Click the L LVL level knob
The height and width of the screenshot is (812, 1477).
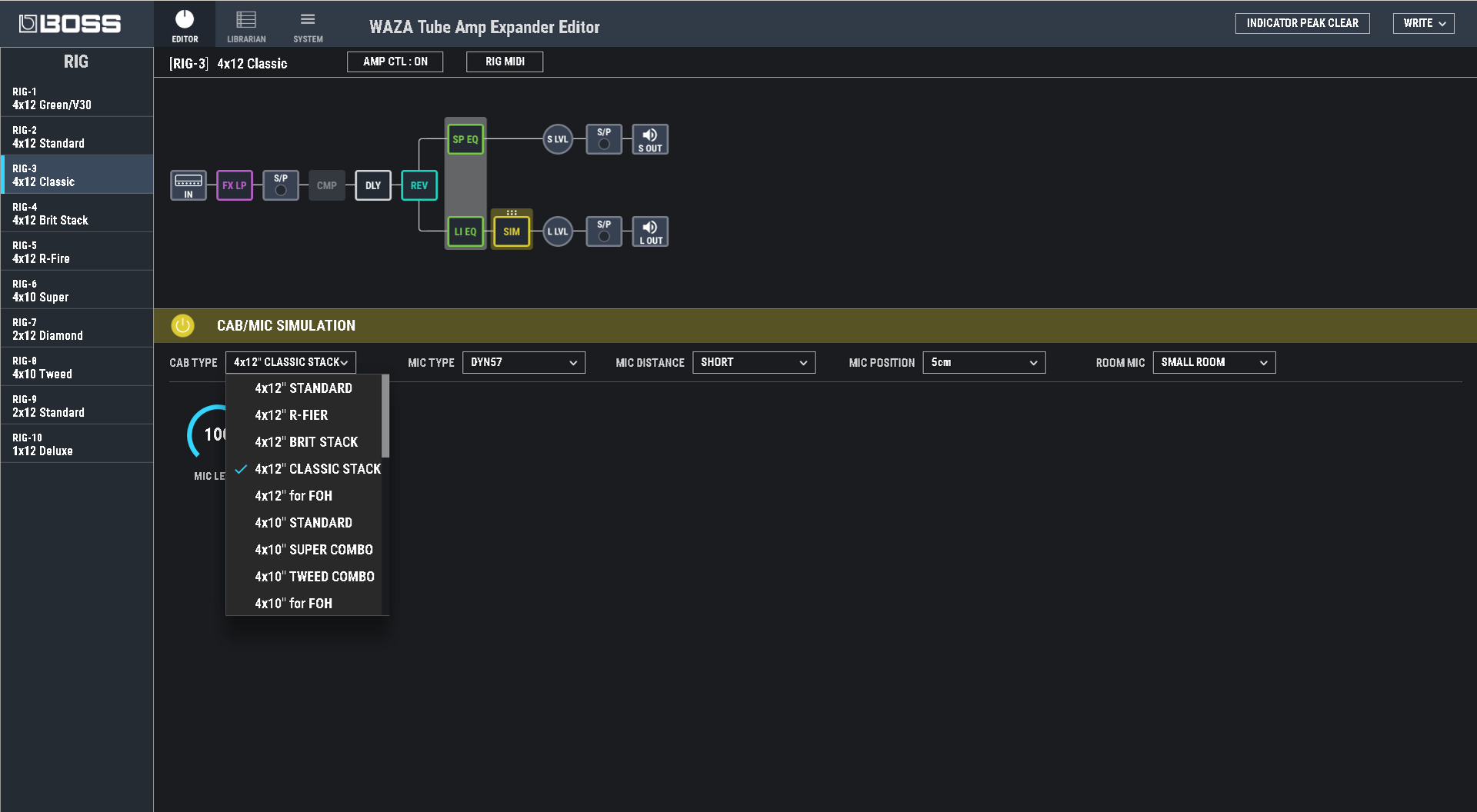tap(558, 231)
